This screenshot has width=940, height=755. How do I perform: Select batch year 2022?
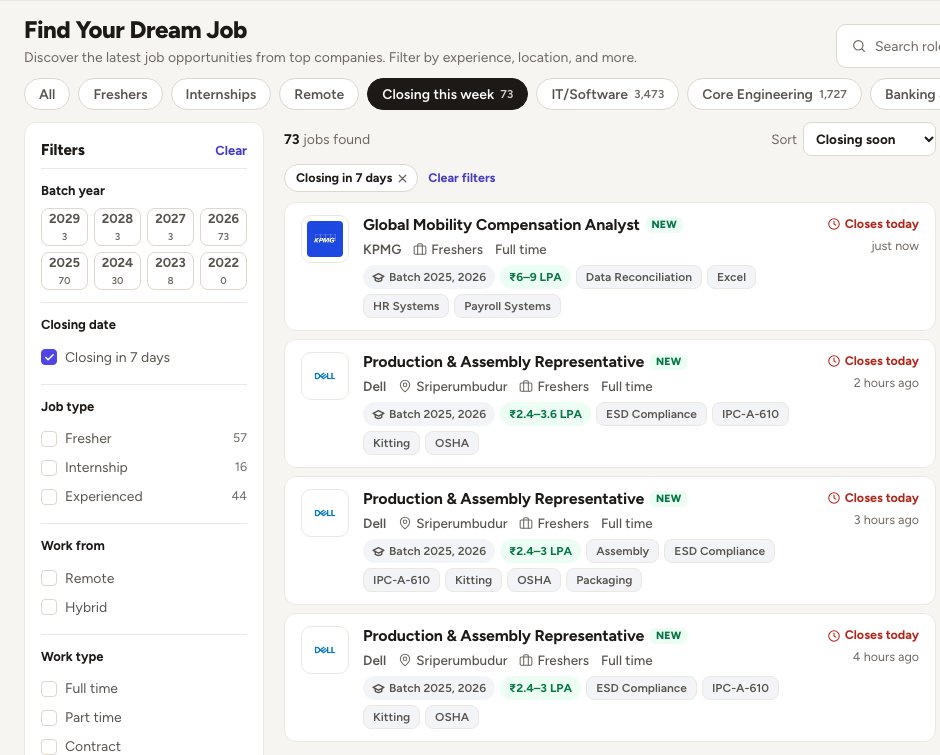coord(224,271)
